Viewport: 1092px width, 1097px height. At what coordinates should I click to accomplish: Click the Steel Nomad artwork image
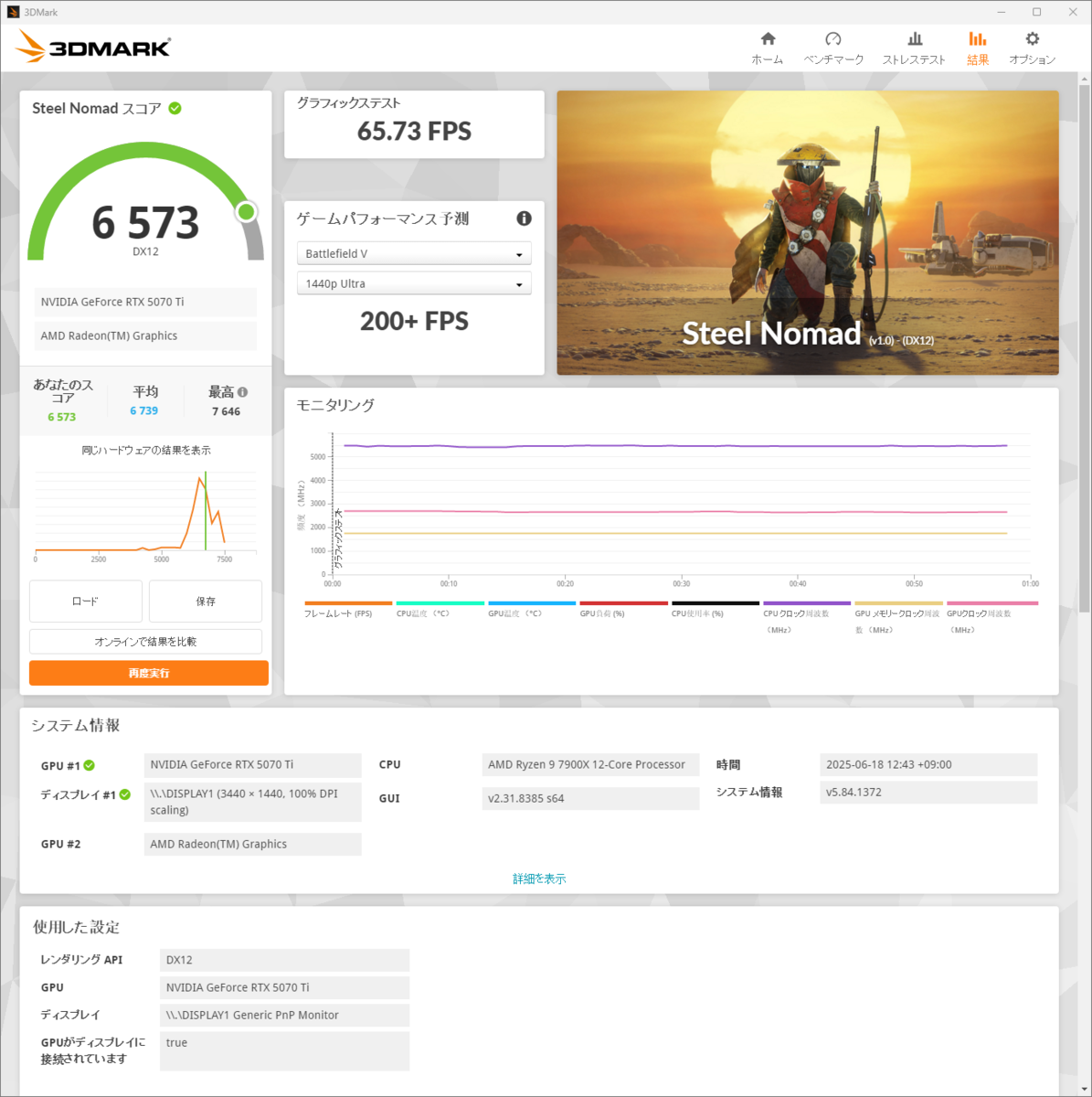808,232
